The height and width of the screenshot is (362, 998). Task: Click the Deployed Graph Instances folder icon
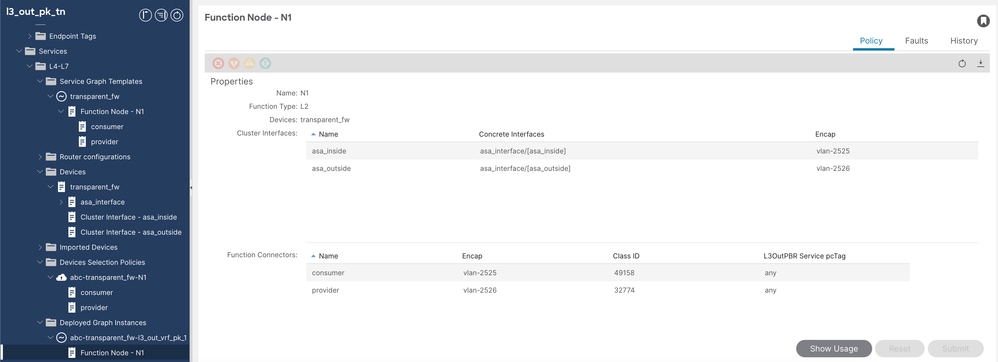click(51, 323)
